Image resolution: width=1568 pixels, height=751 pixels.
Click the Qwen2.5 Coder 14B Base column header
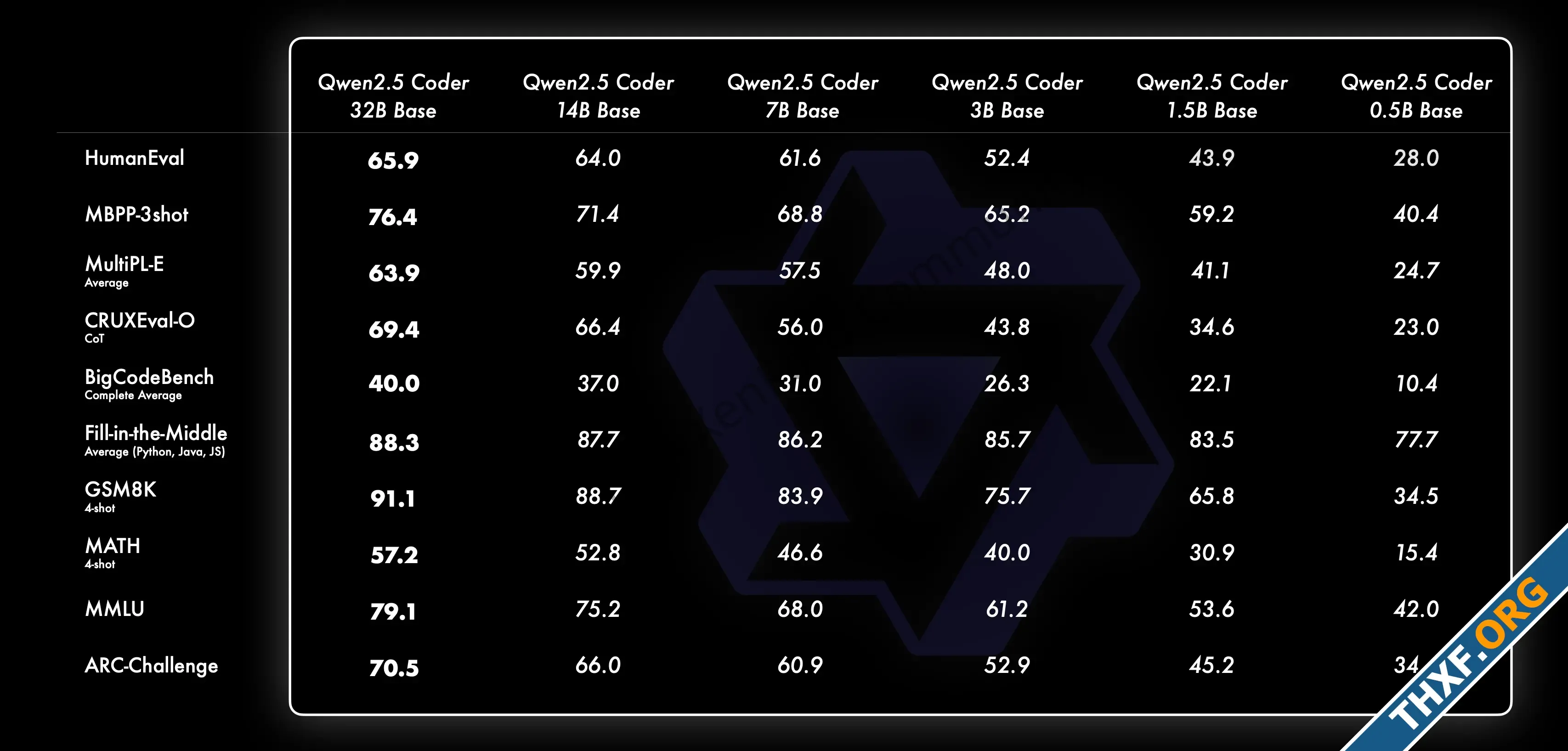(x=598, y=96)
